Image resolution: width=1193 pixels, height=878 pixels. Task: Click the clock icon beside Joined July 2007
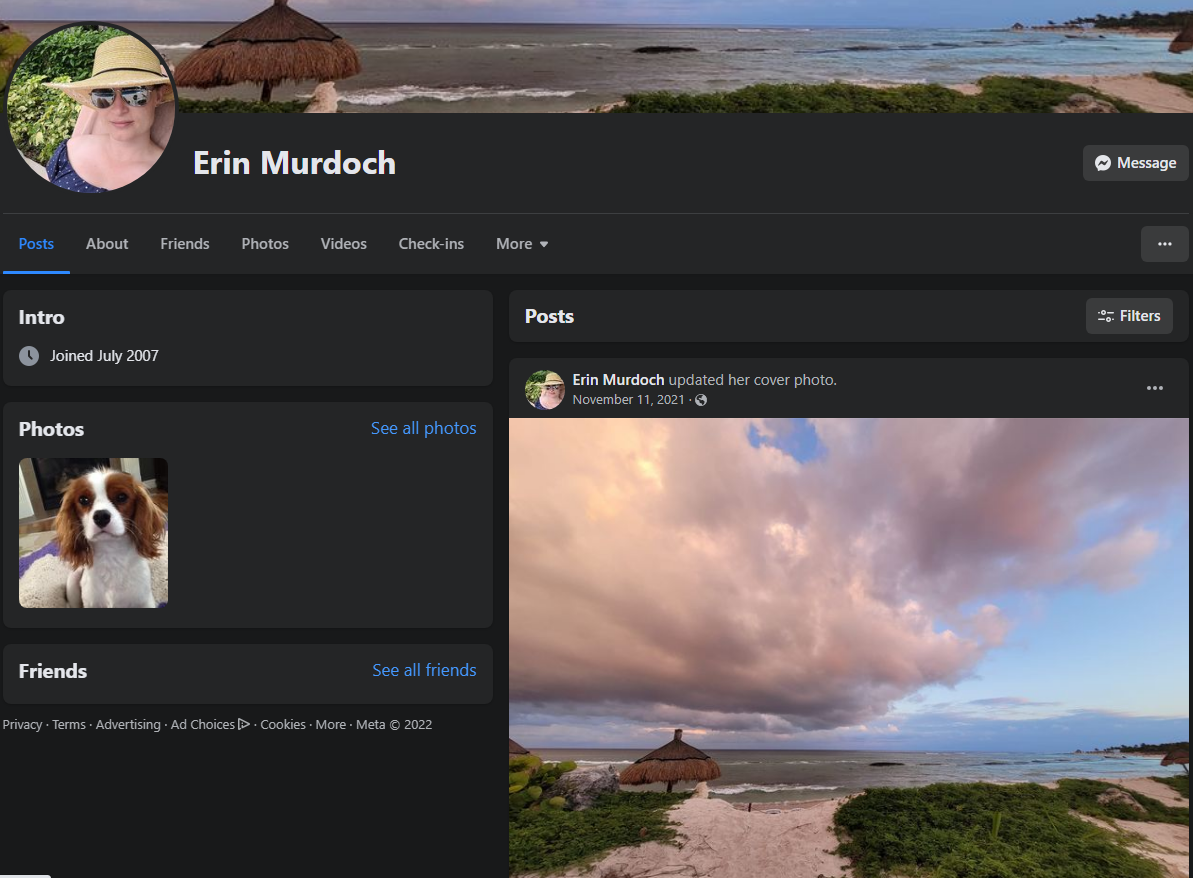tap(28, 355)
